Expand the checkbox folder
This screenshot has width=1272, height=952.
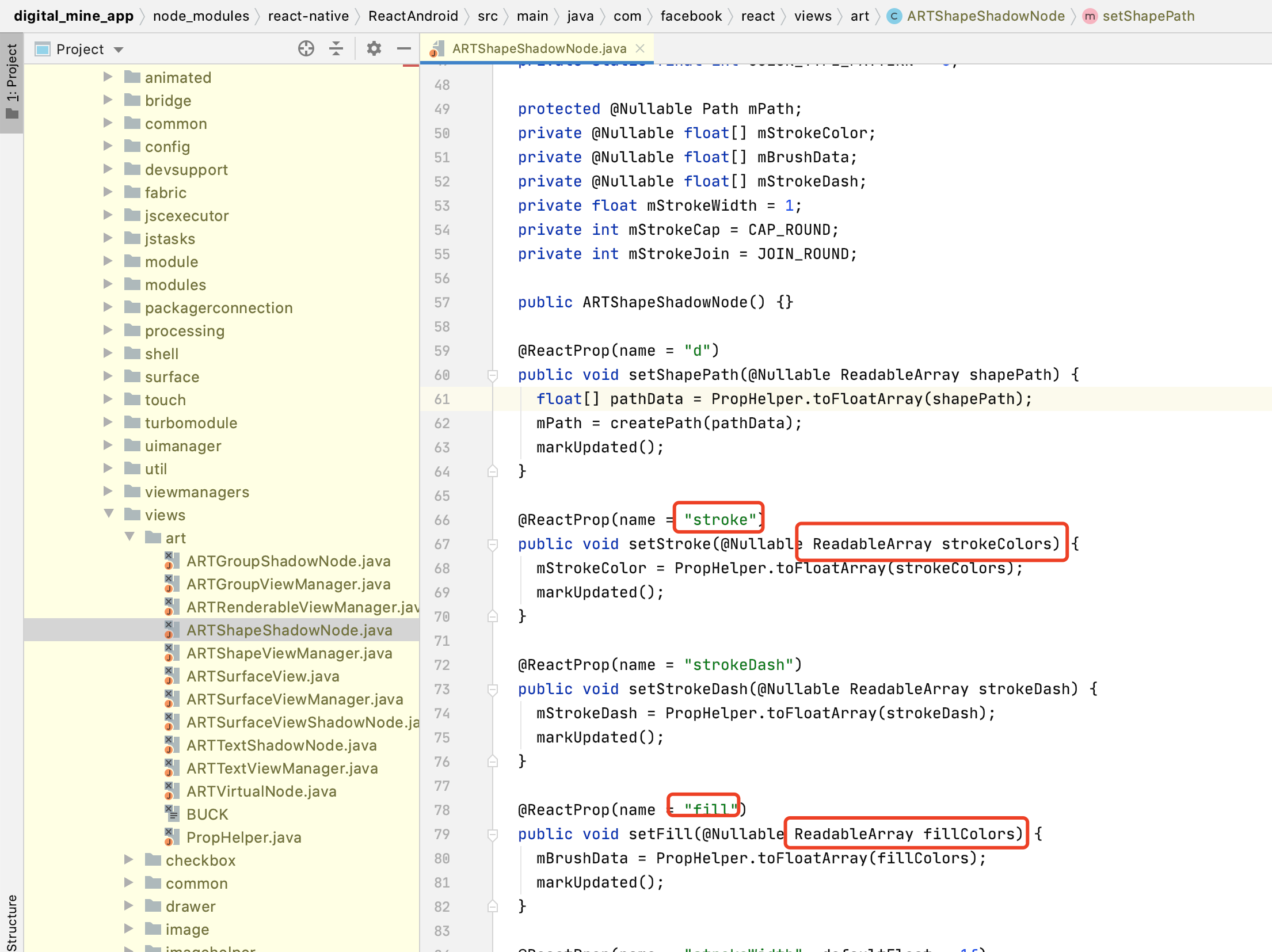click(129, 860)
